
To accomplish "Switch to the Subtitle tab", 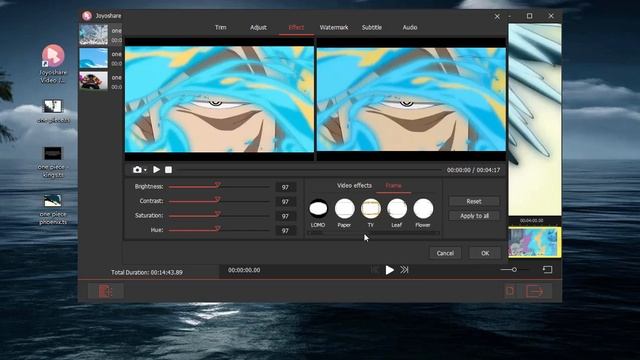I will pos(372,27).
